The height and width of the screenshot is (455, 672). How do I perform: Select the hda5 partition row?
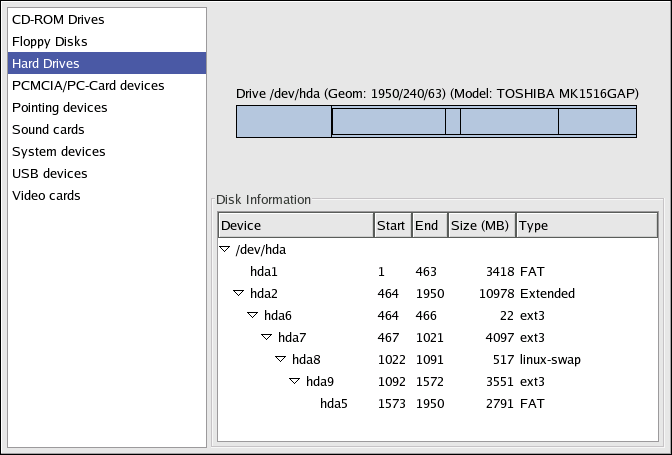pos(334,404)
